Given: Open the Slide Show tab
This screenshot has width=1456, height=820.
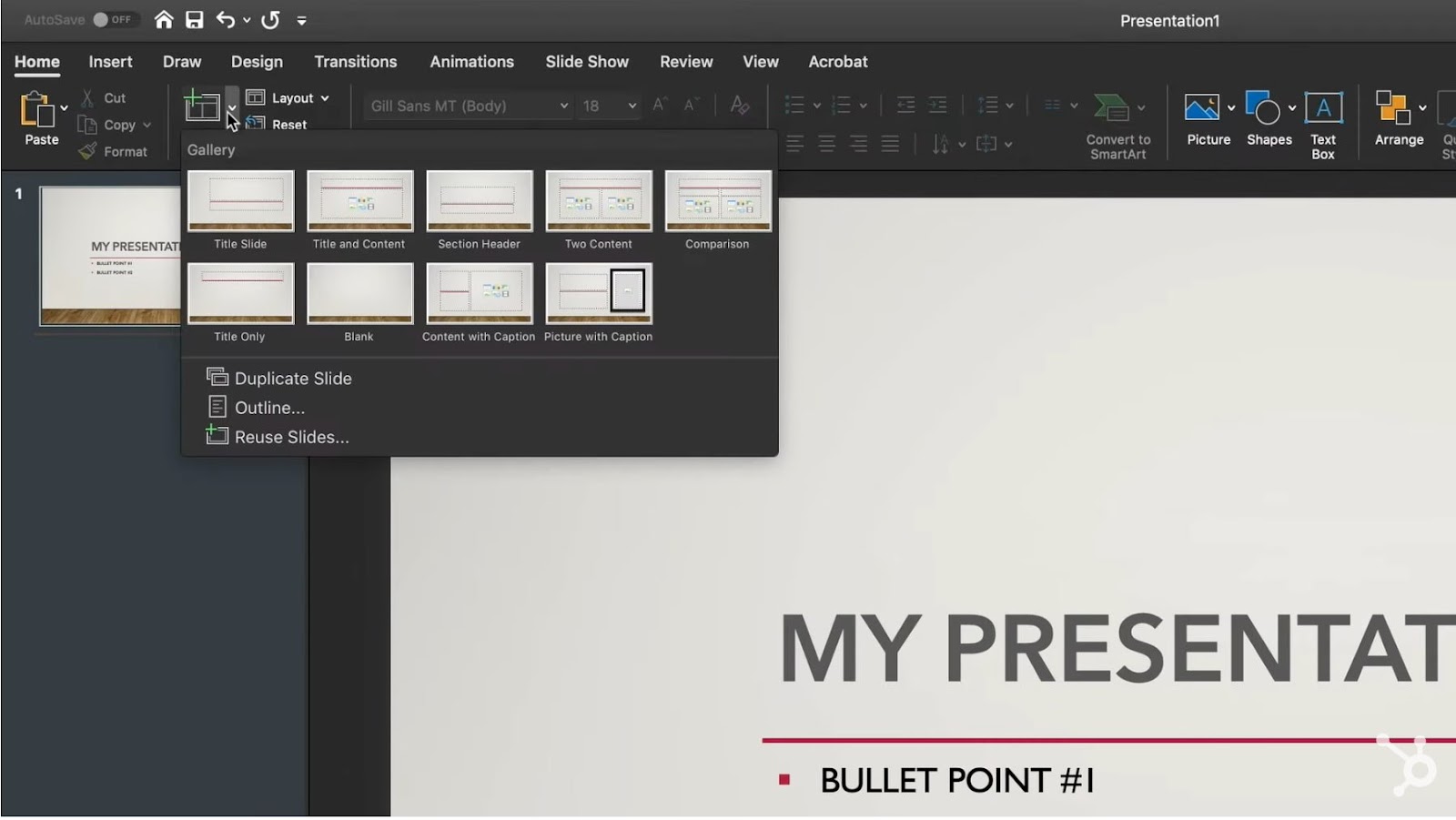Looking at the screenshot, I should 587,62.
